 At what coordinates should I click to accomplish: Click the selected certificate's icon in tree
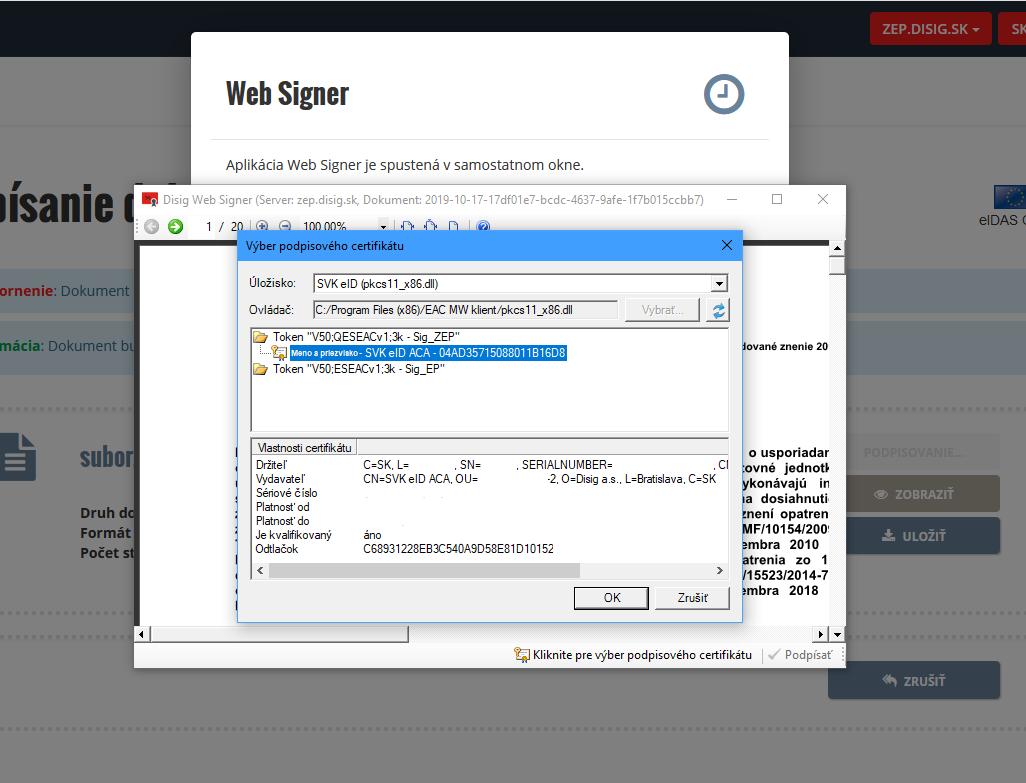click(280, 353)
